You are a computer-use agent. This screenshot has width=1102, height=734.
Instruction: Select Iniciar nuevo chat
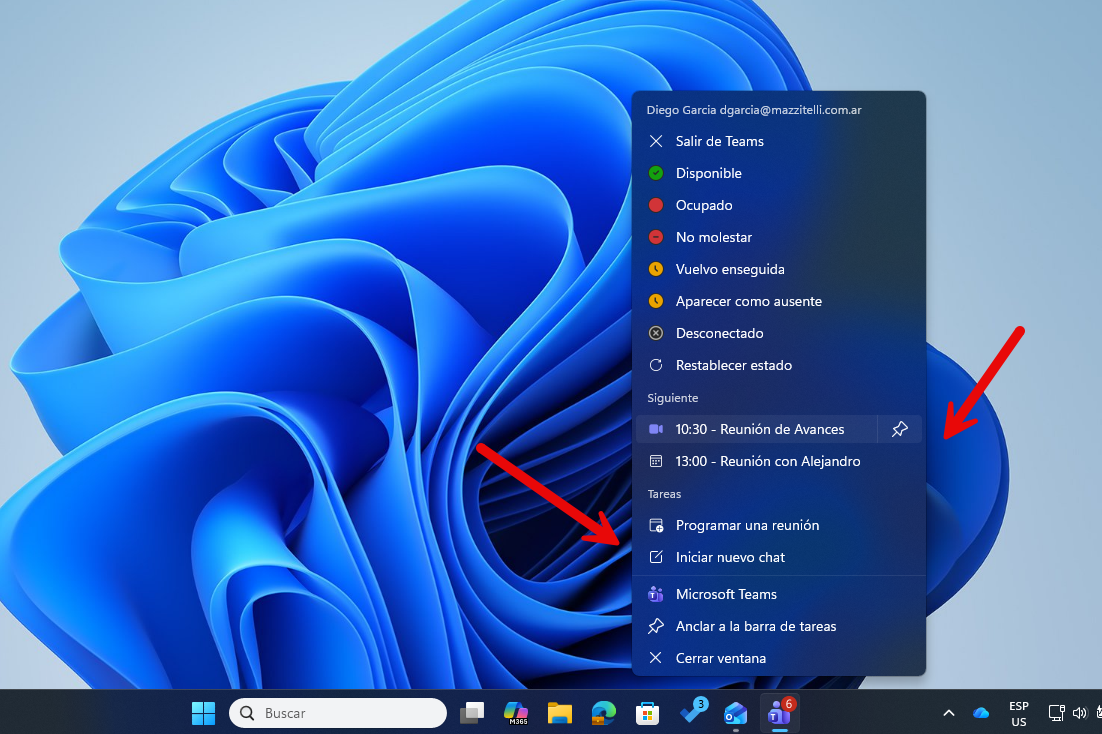pos(730,557)
